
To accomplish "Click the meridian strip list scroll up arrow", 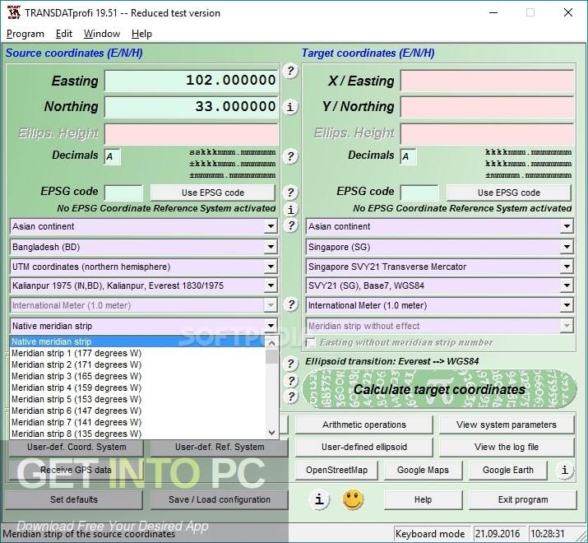I will click(x=272, y=342).
